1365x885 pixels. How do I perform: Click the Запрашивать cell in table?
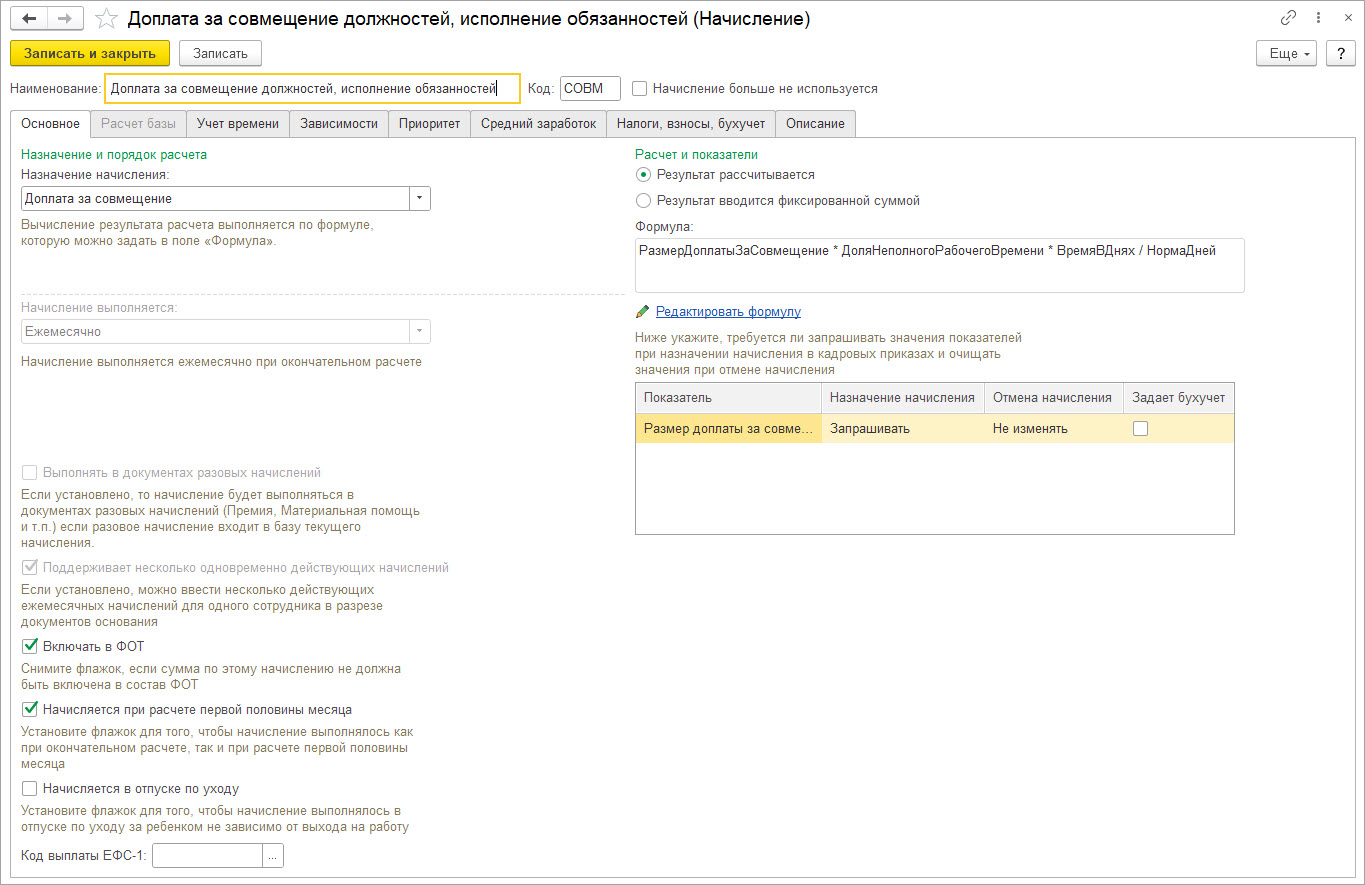[903, 428]
